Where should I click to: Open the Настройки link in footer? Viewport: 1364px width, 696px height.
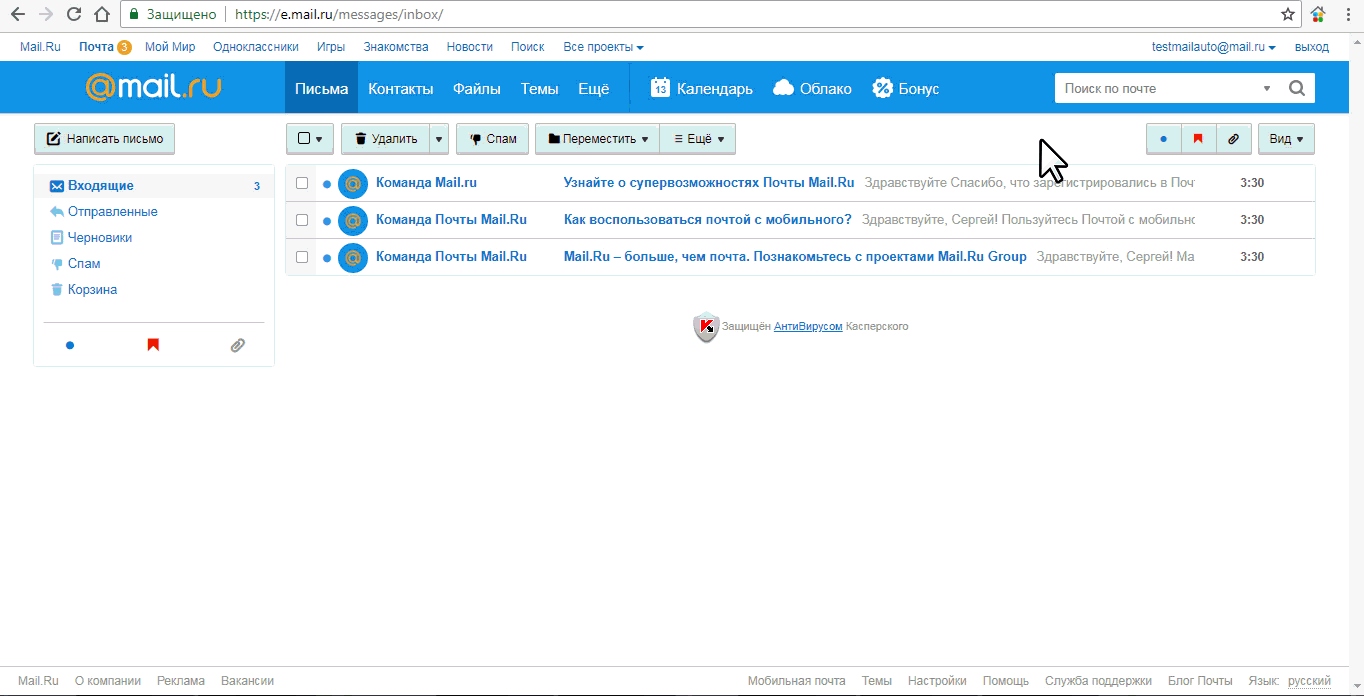(x=937, y=681)
